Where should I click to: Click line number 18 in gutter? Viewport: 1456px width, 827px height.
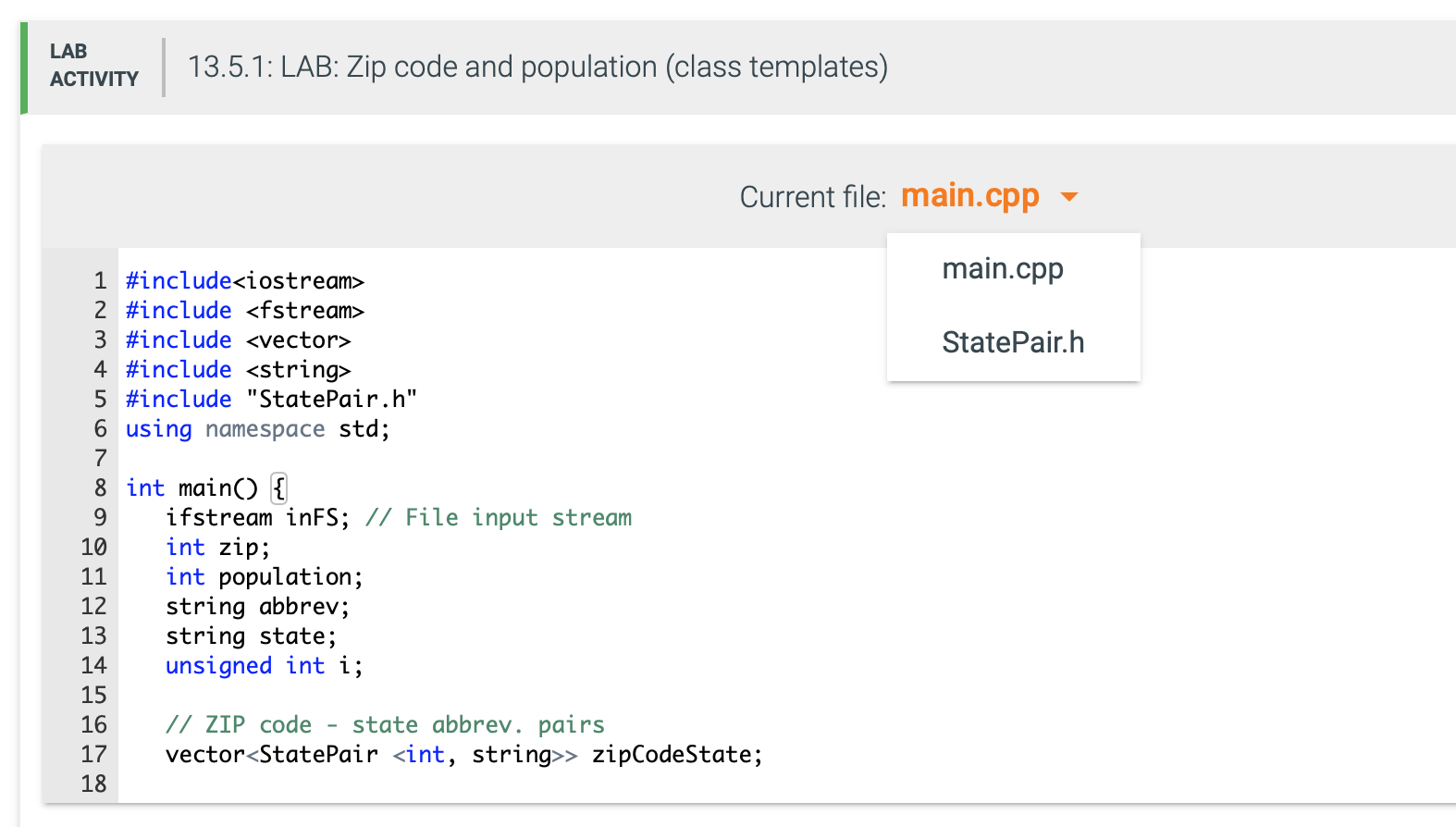93,784
